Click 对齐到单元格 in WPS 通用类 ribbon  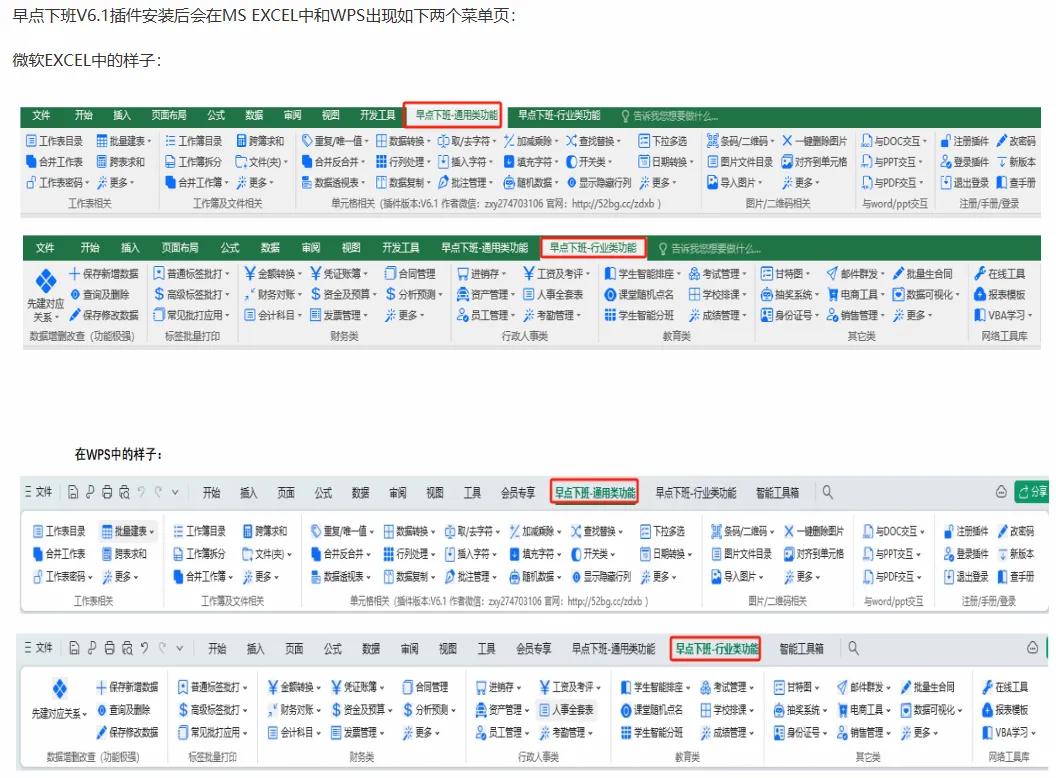(x=814, y=554)
